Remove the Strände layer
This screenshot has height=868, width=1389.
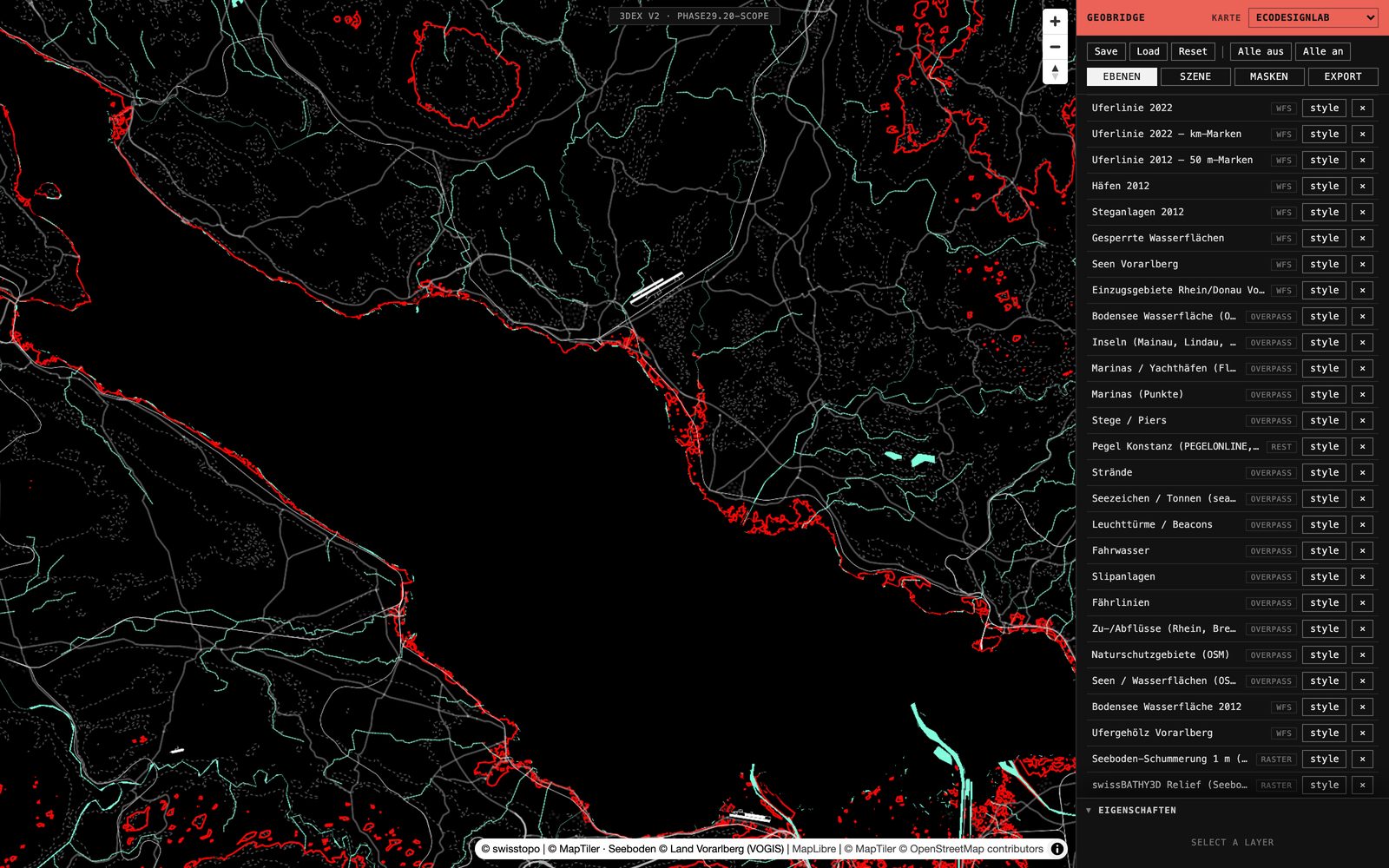tap(1362, 472)
